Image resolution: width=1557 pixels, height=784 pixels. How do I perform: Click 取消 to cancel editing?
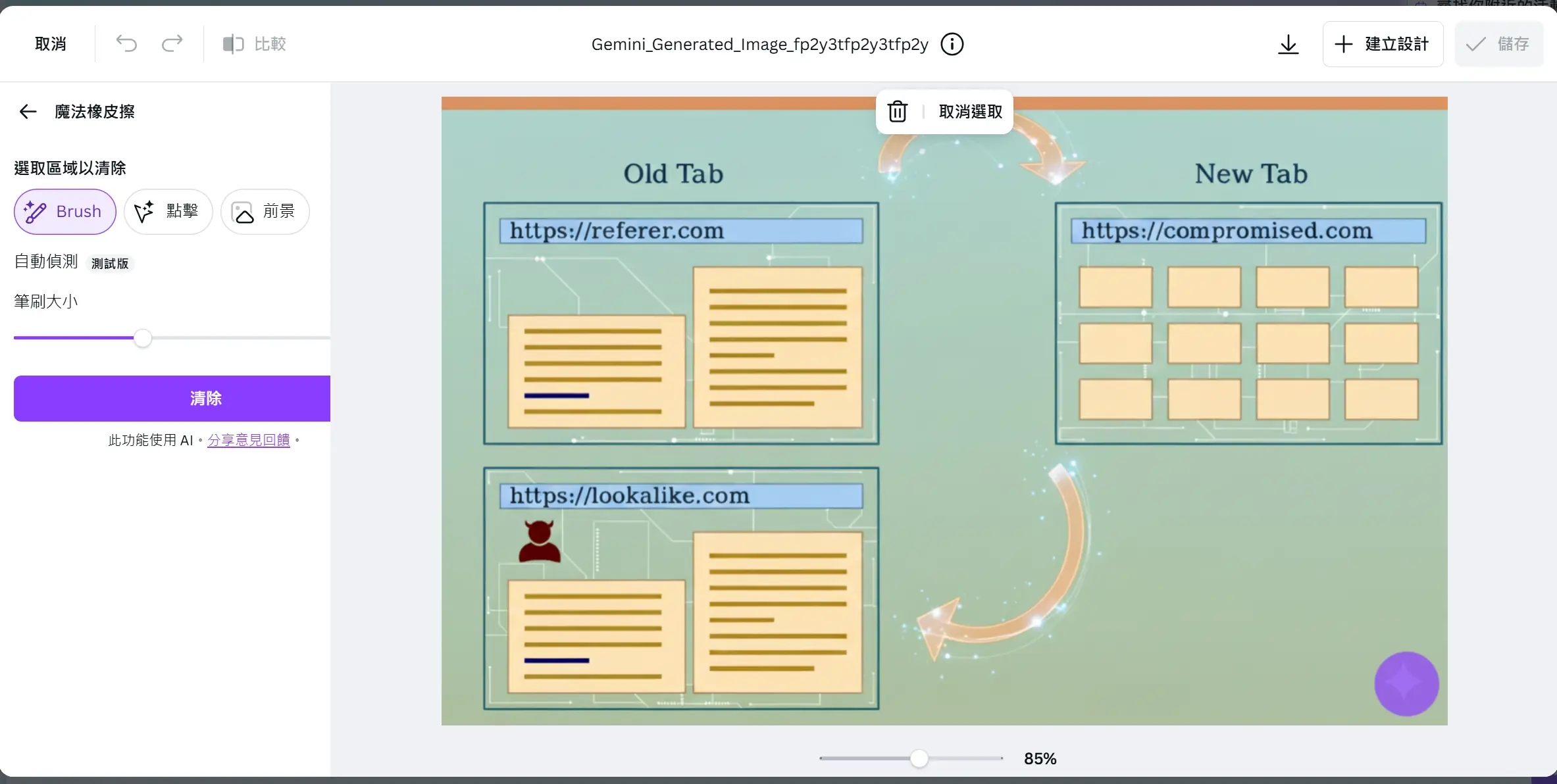[51, 44]
